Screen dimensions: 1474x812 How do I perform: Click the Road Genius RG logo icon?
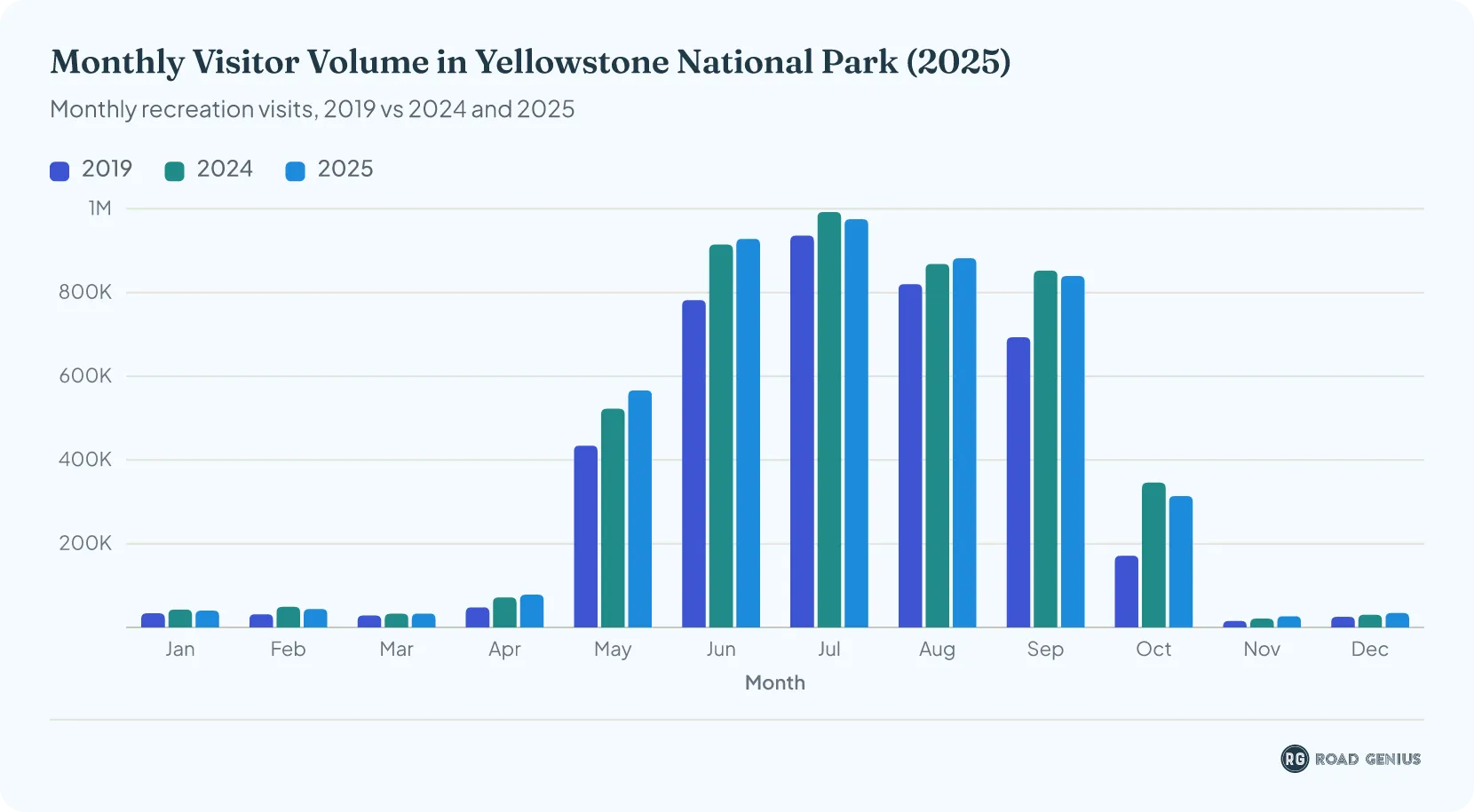(x=1295, y=759)
